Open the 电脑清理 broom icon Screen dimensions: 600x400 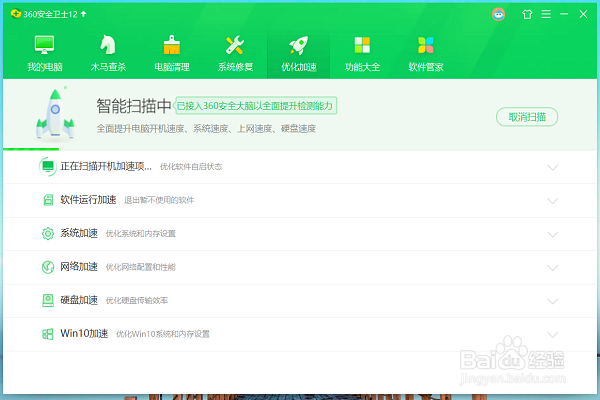tap(172, 44)
